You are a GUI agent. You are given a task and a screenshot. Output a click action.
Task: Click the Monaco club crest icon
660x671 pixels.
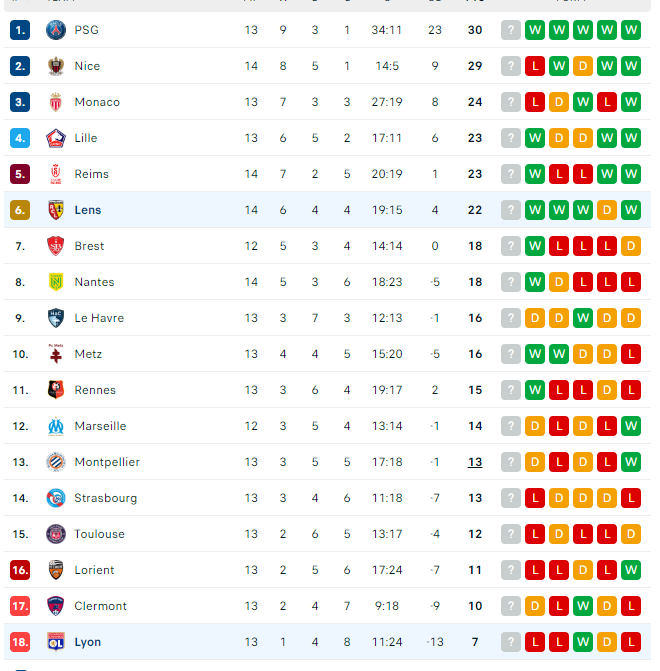point(55,102)
